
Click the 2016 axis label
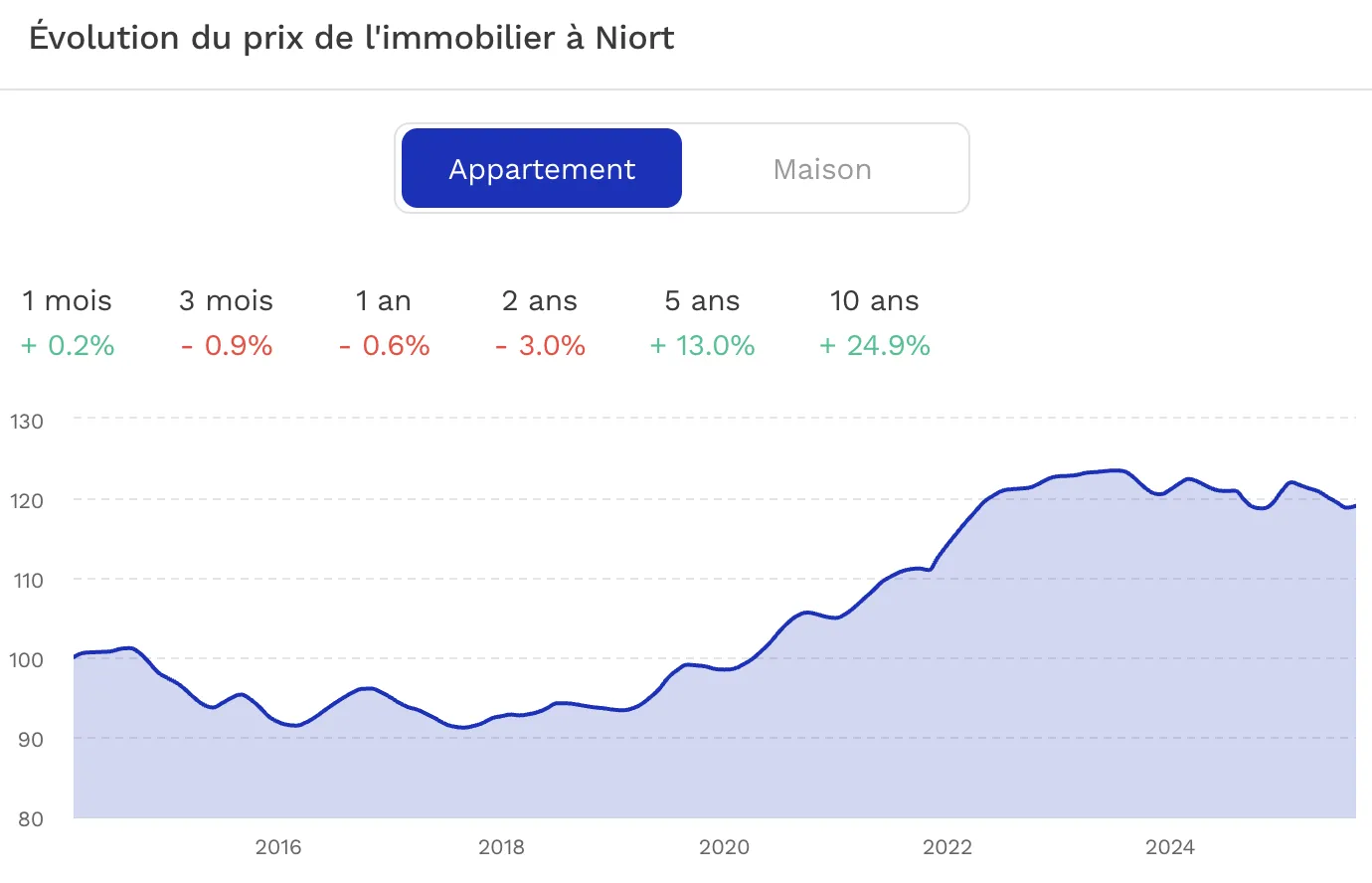[x=278, y=847]
